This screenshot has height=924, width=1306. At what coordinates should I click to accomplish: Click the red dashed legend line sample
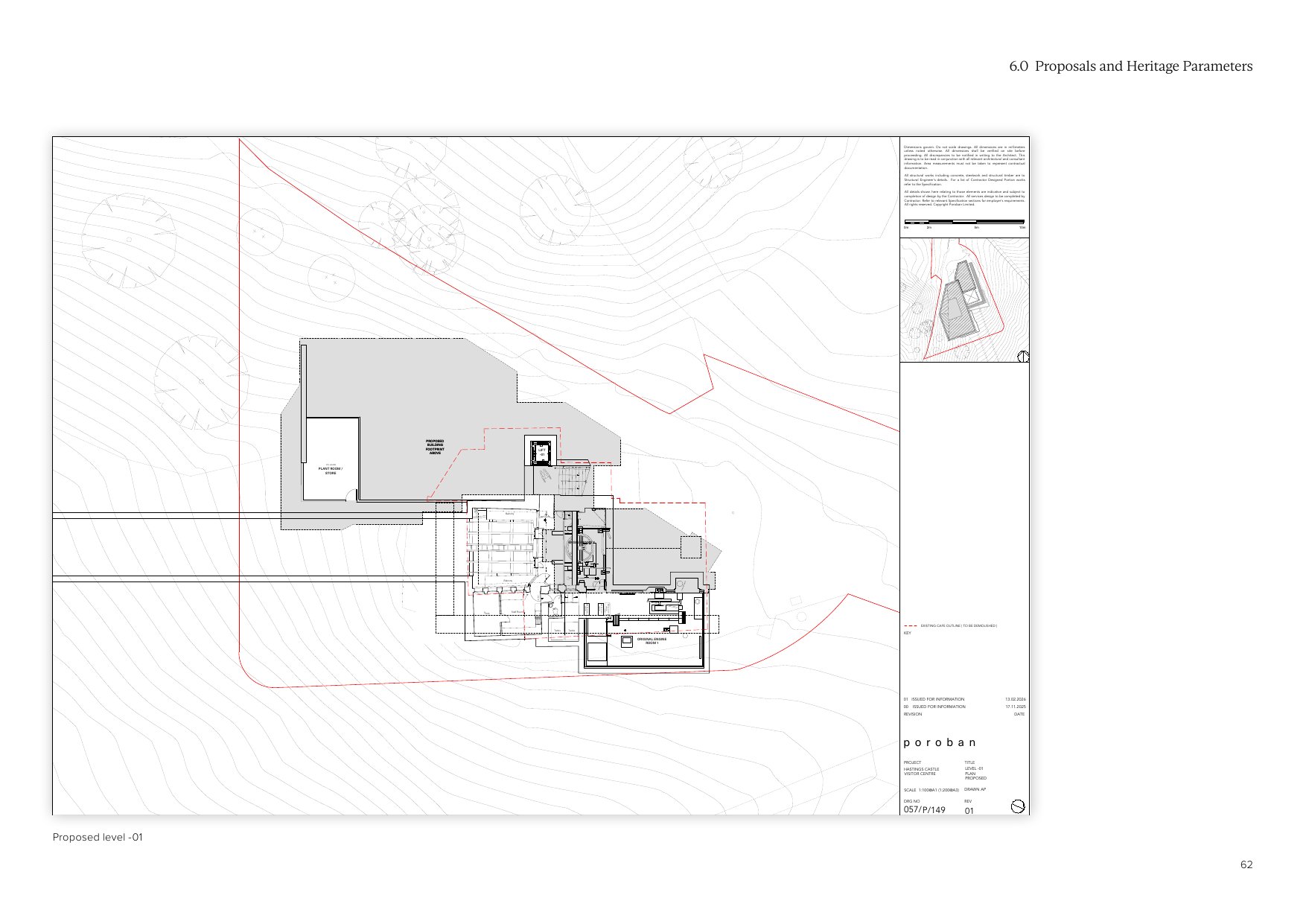tap(910, 626)
